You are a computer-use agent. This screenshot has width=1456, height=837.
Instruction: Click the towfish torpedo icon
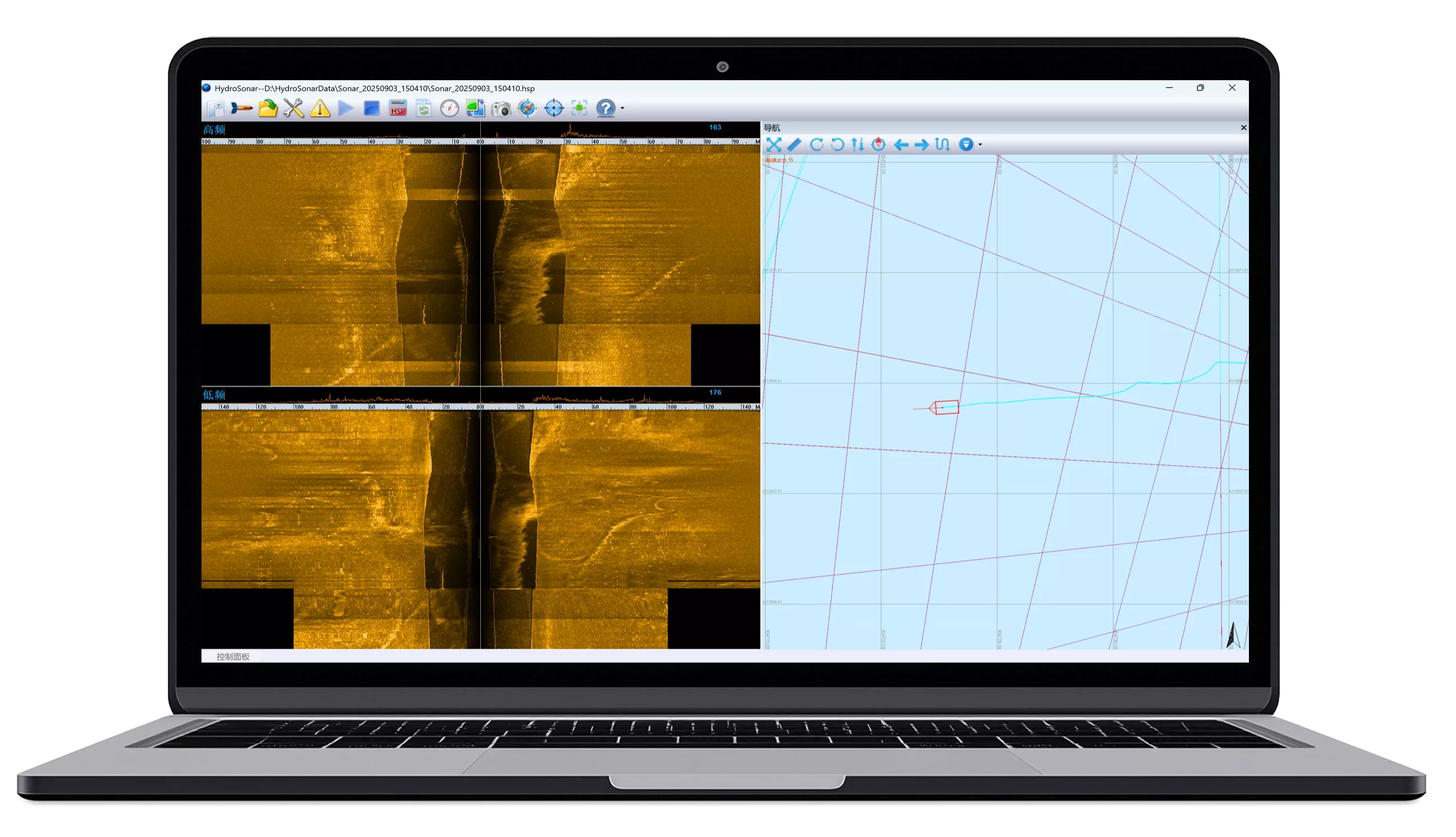241,108
